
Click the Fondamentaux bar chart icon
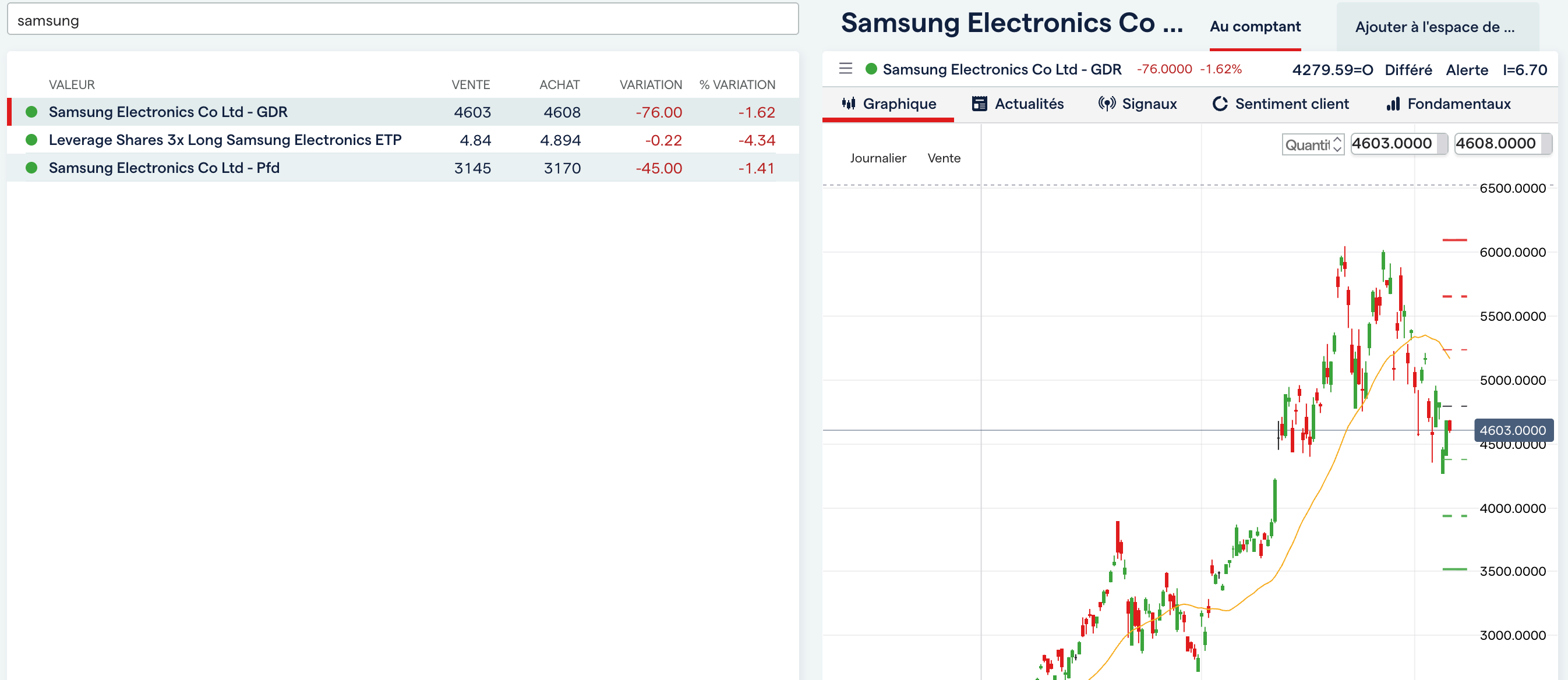point(1393,104)
